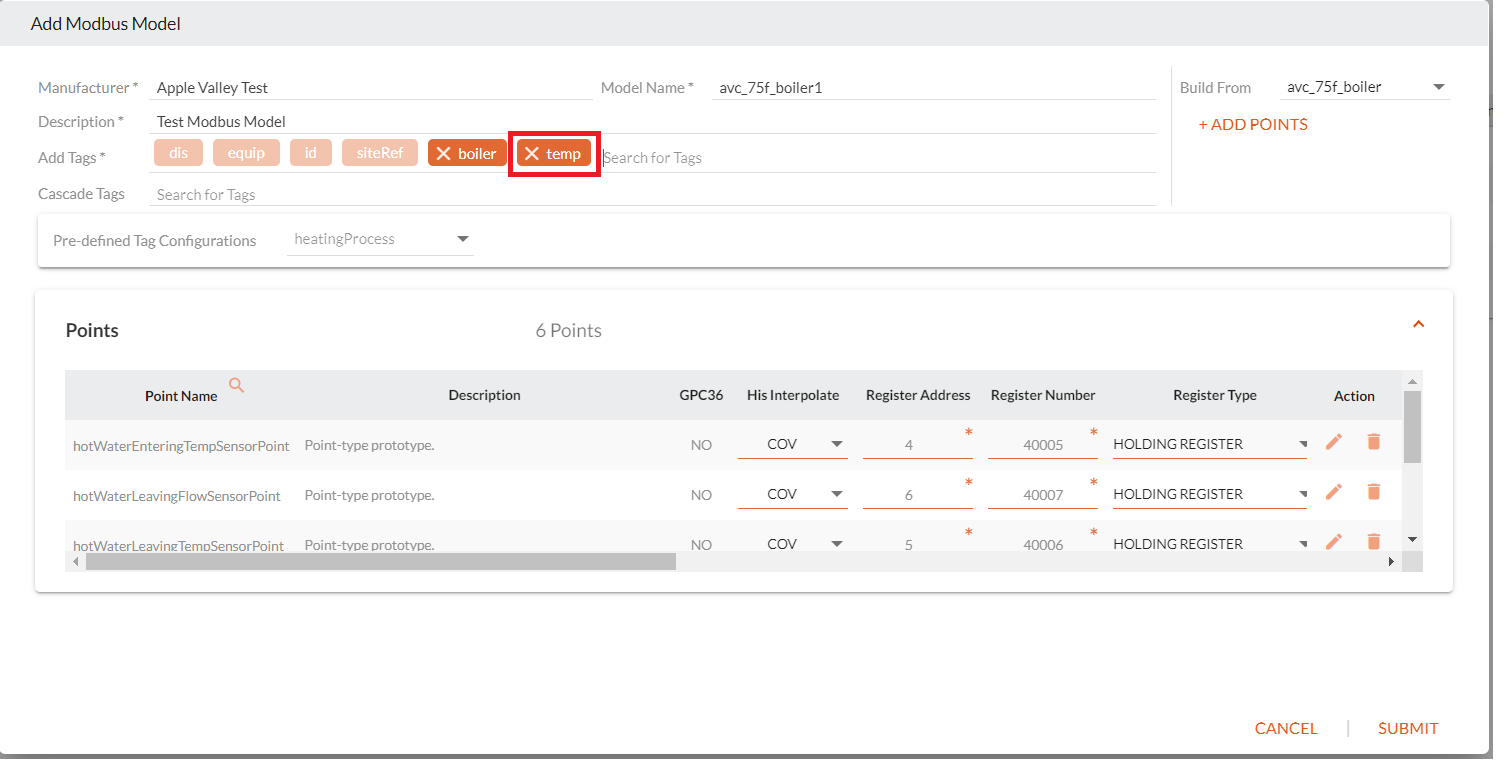Open Register Type dropdown for hotWaterLeavingTempSensorPoint
The height and width of the screenshot is (763, 1503).
click(1210, 544)
